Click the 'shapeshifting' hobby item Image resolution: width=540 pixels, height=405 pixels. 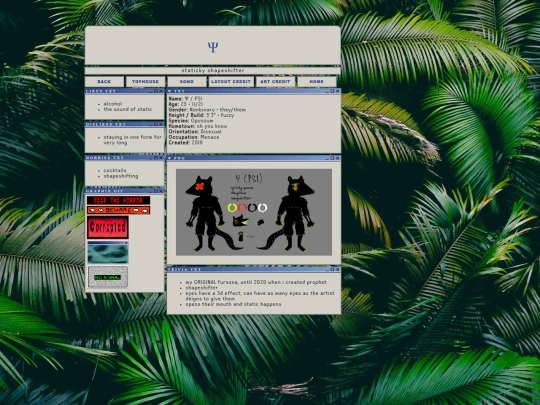[x=121, y=176]
